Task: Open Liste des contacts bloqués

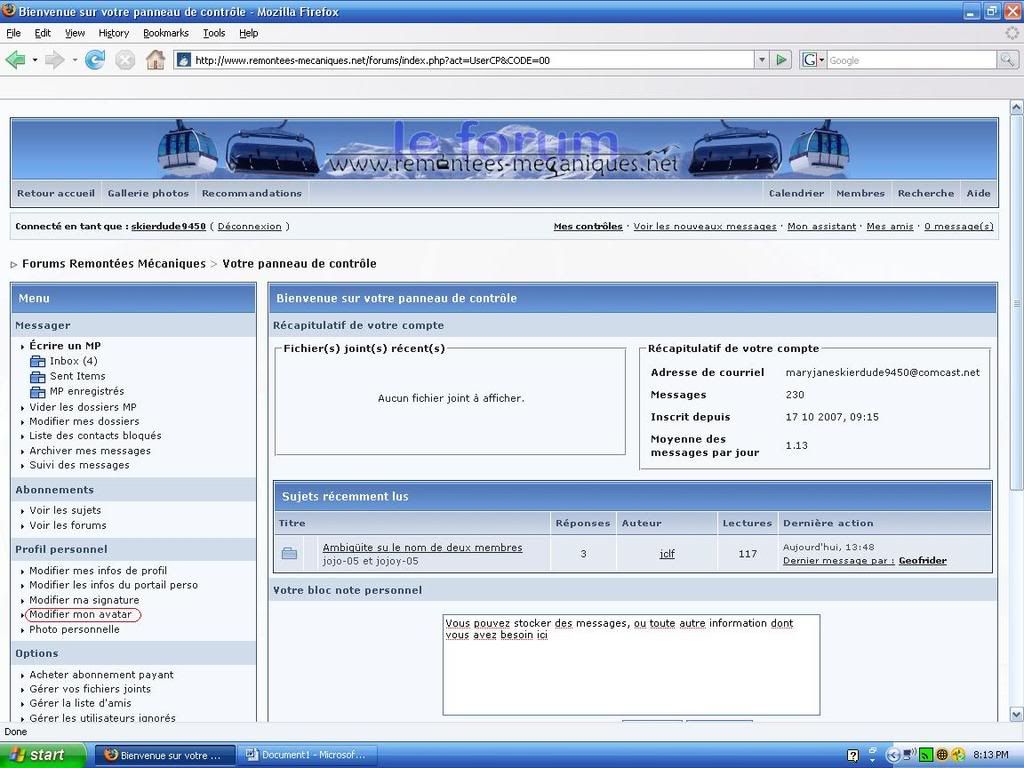Action: click(x=95, y=436)
